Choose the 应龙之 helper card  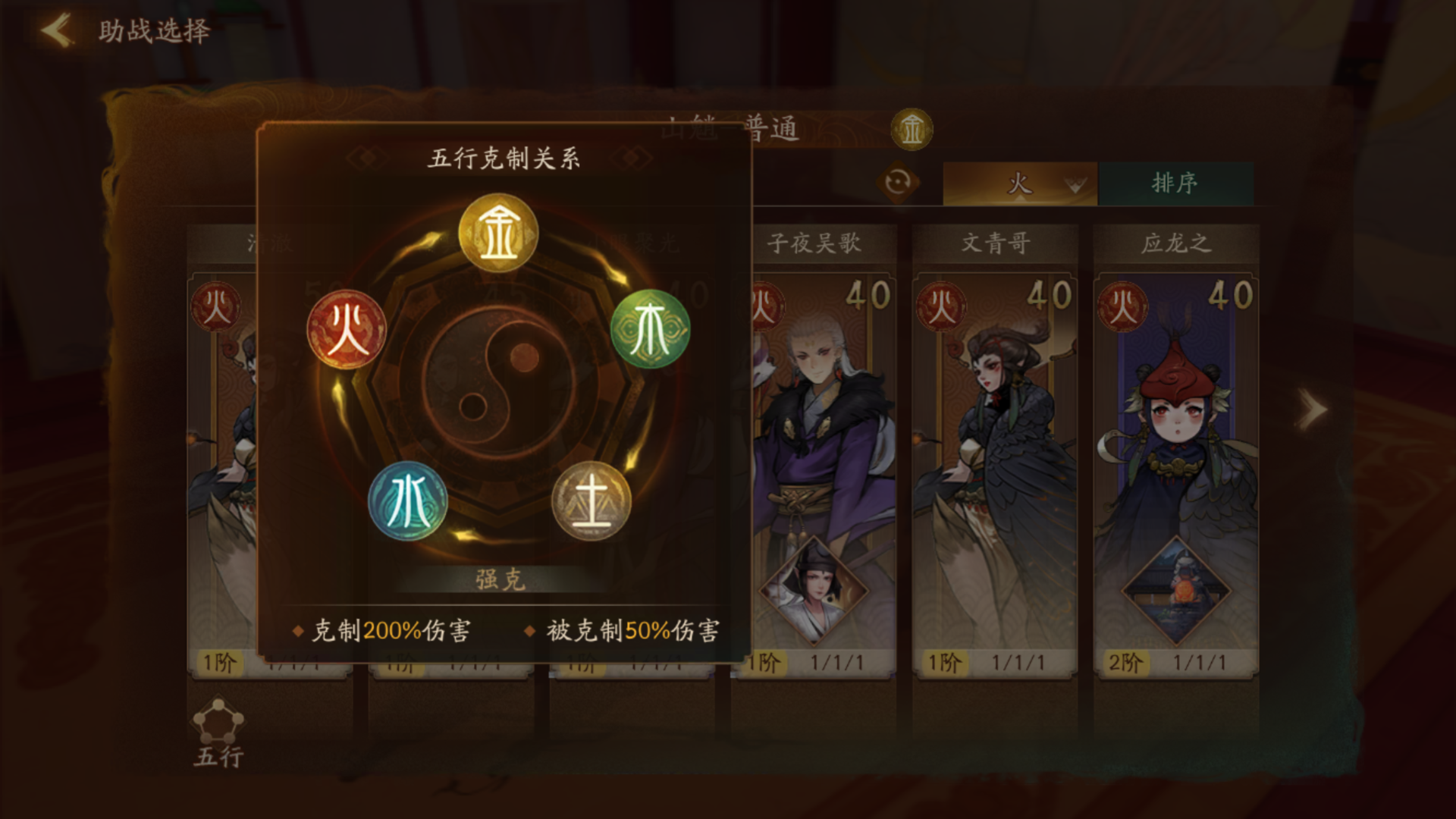(x=1176, y=451)
